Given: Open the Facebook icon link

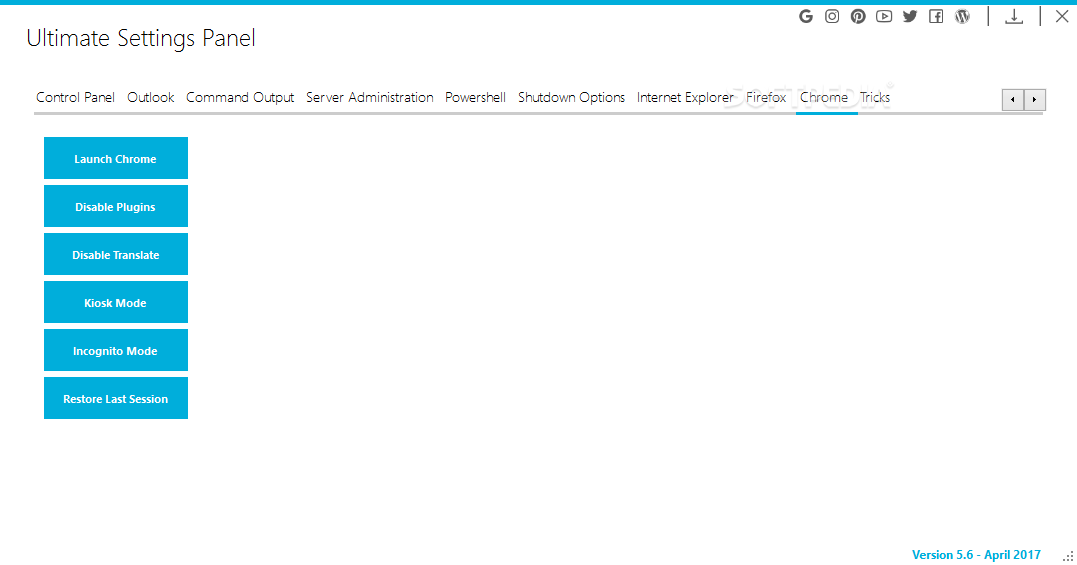Looking at the screenshot, I should click(x=936, y=16).
